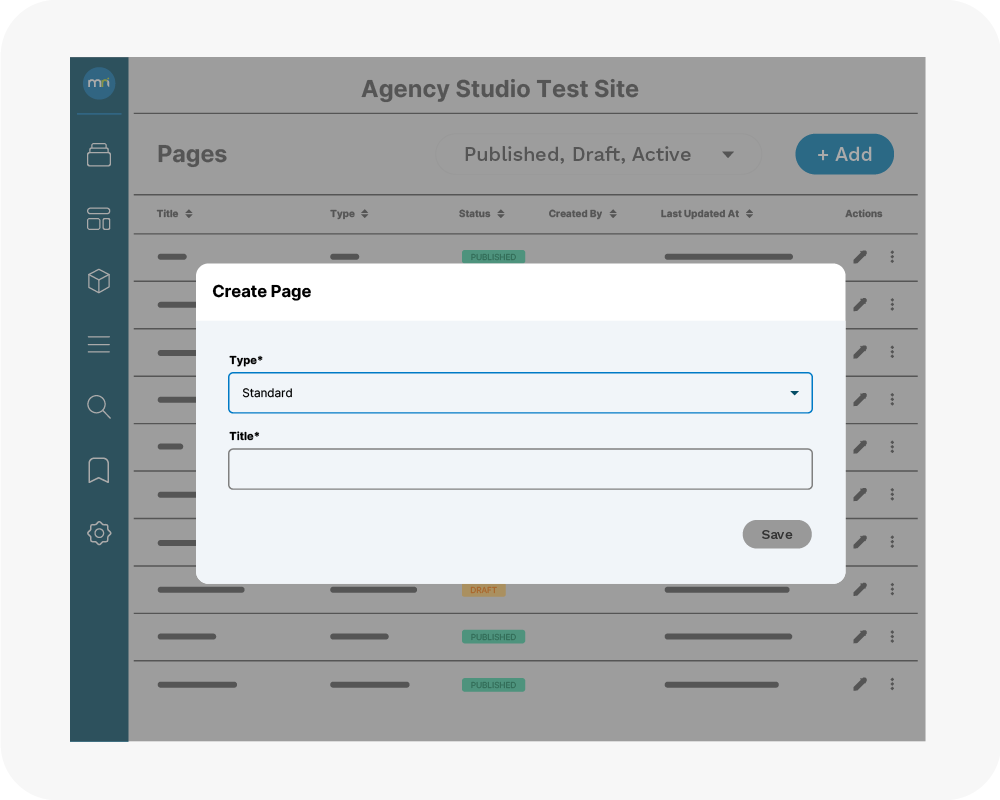Image resolution: width=1000 pixels, height=800 pixels.
Task: Focus the Title input field
Action: click(x=520, y=469)
